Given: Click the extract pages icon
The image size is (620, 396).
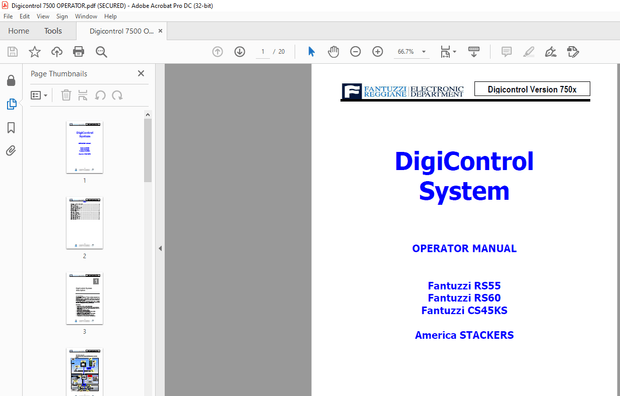Looking at the screenshot, I should coord(83,95).
